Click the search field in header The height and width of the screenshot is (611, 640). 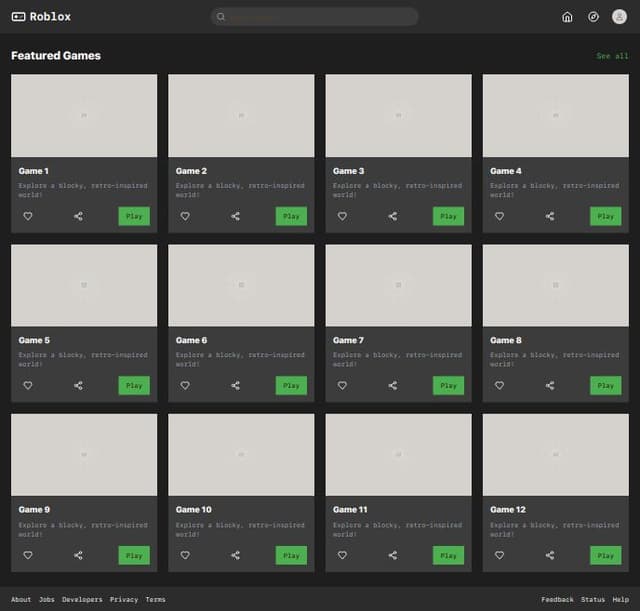[314, 17]
